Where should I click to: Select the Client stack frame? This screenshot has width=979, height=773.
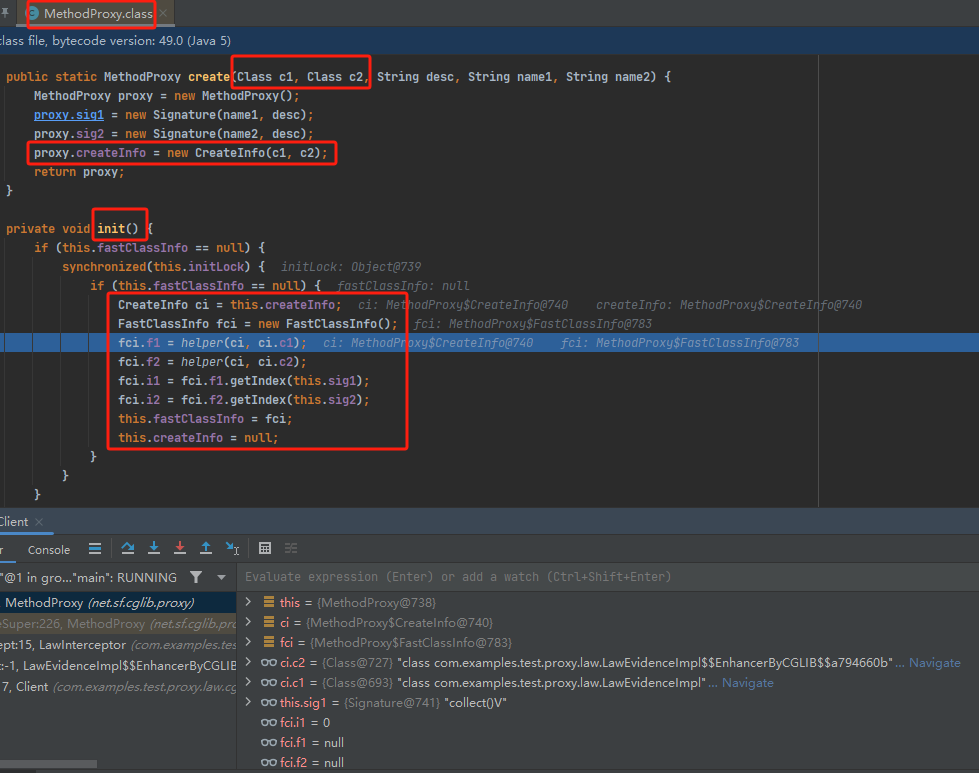(x=118, y=687)
